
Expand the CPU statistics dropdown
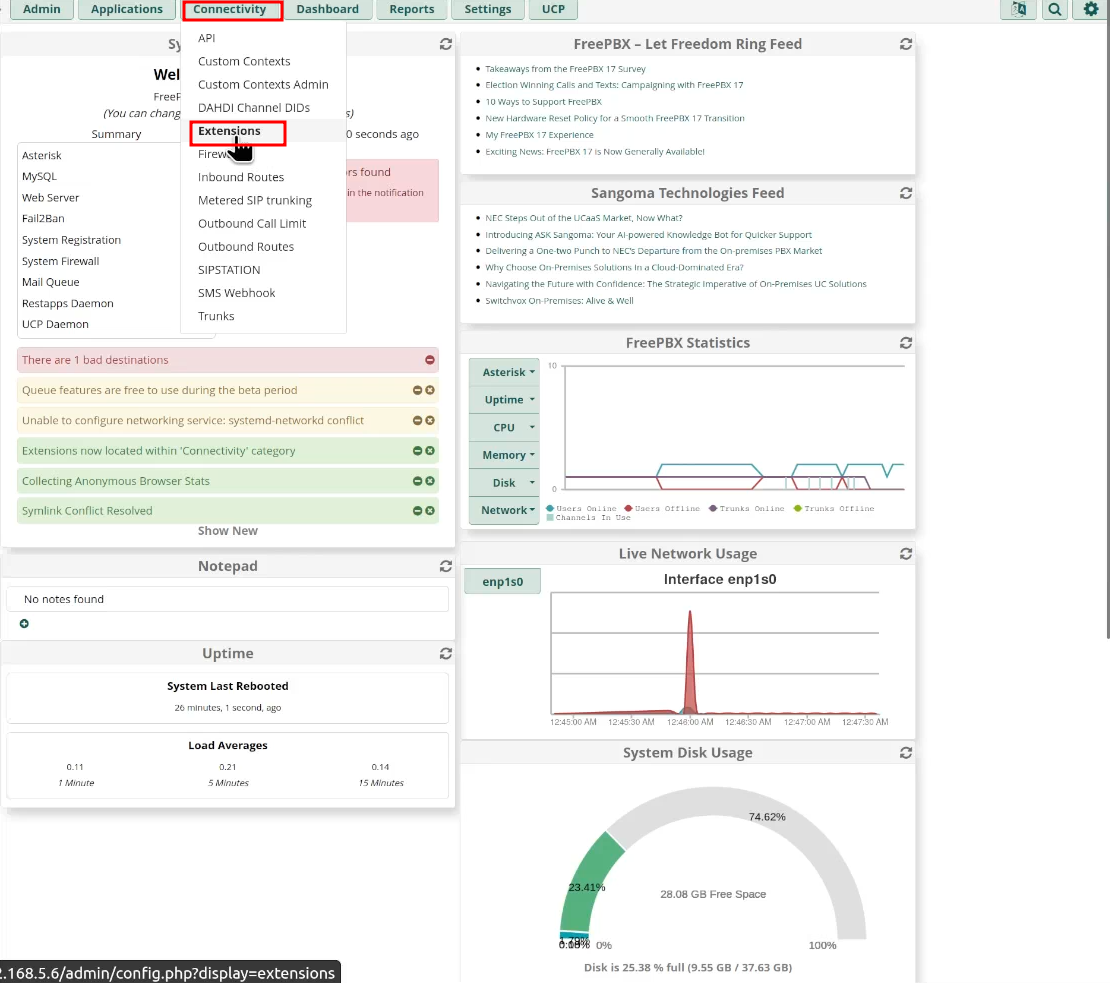(x=504, y=427)
